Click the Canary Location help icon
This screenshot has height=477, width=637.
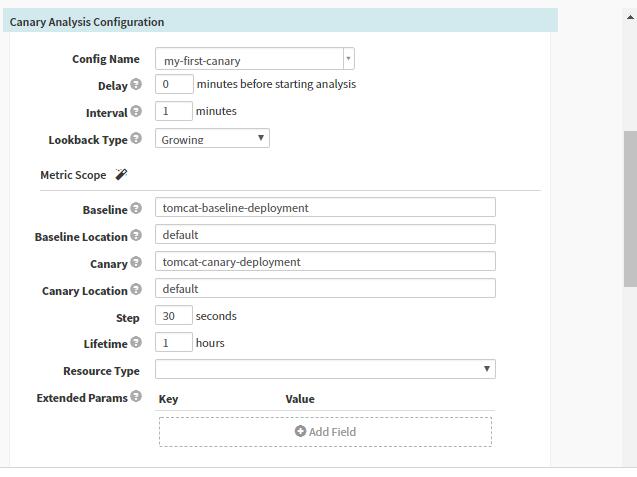[x=136, y=290]
